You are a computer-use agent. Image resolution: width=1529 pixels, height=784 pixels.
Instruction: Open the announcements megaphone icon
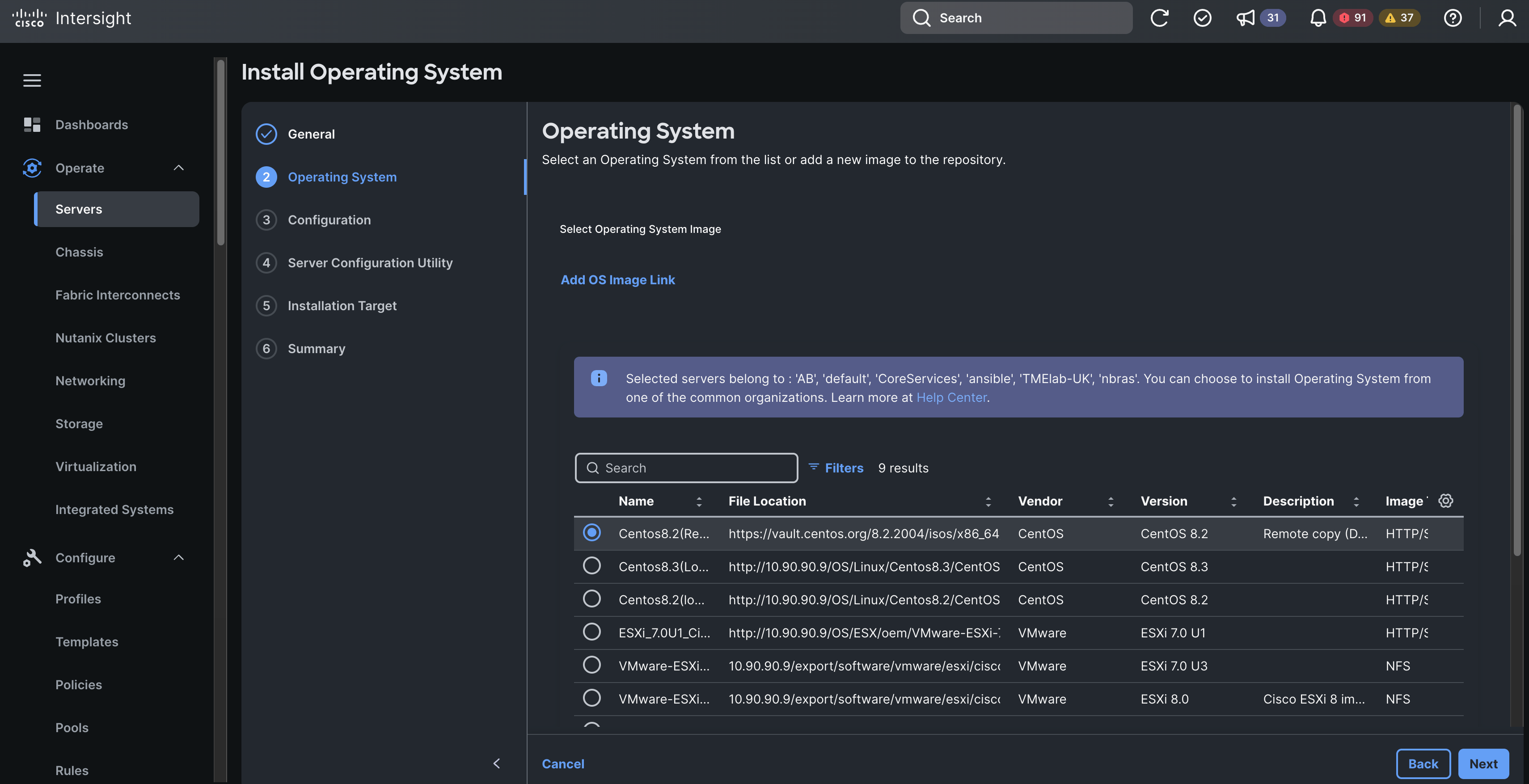1245,18
